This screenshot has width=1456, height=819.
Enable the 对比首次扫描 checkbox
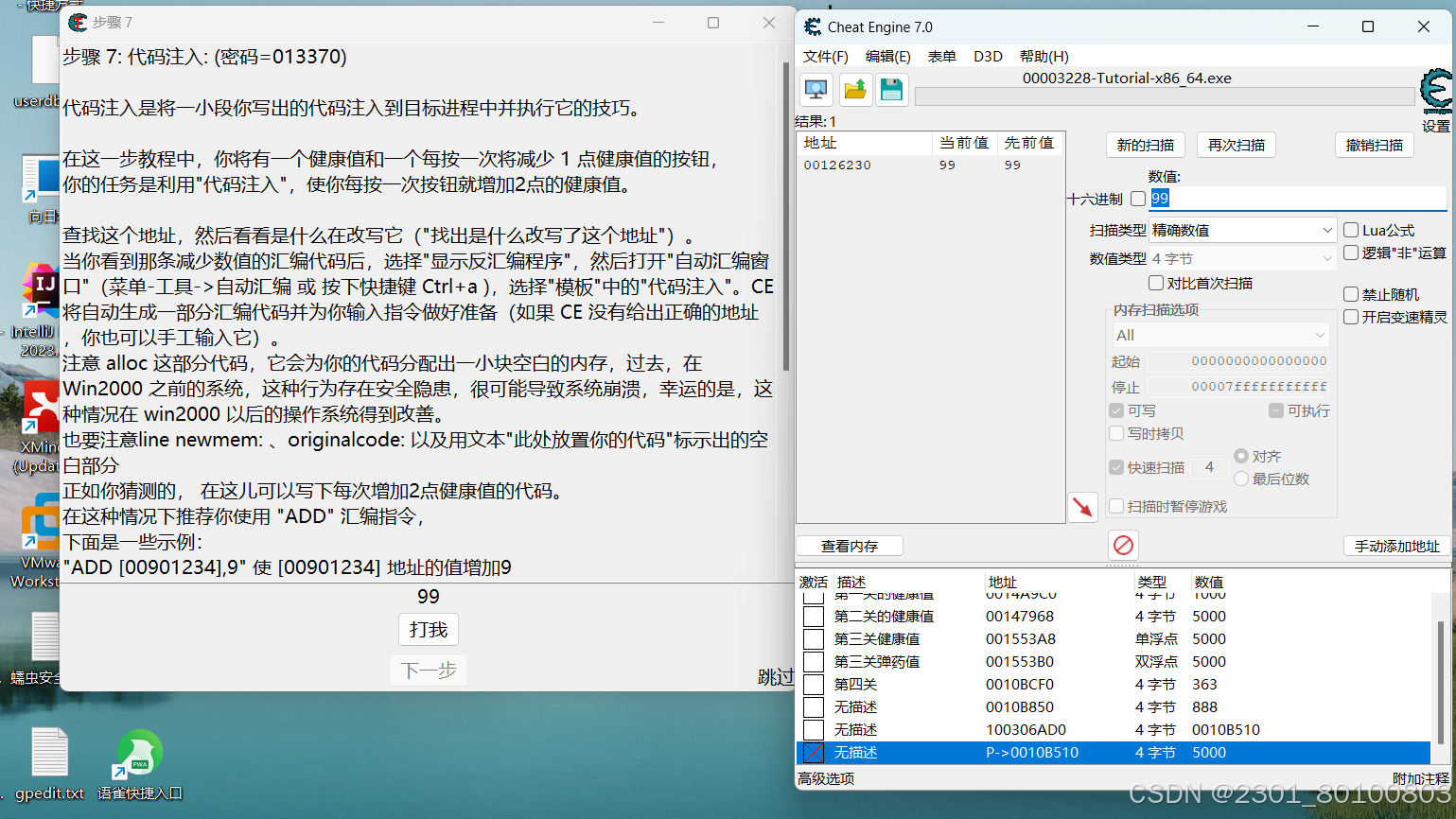click(x=1156, y=283)
